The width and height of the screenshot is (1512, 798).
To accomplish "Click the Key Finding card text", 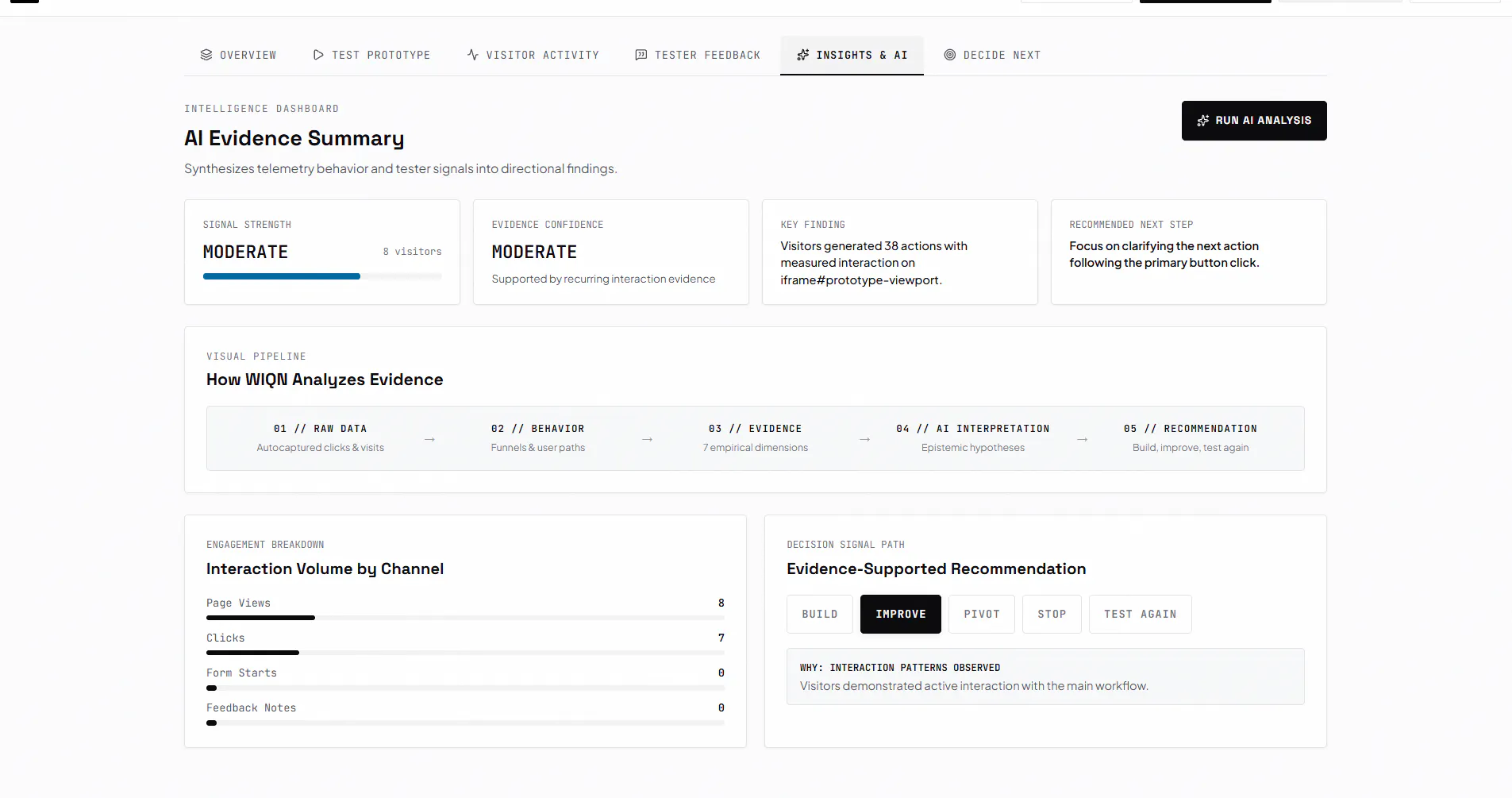I will pyautogui.click(x=874, y=263).
